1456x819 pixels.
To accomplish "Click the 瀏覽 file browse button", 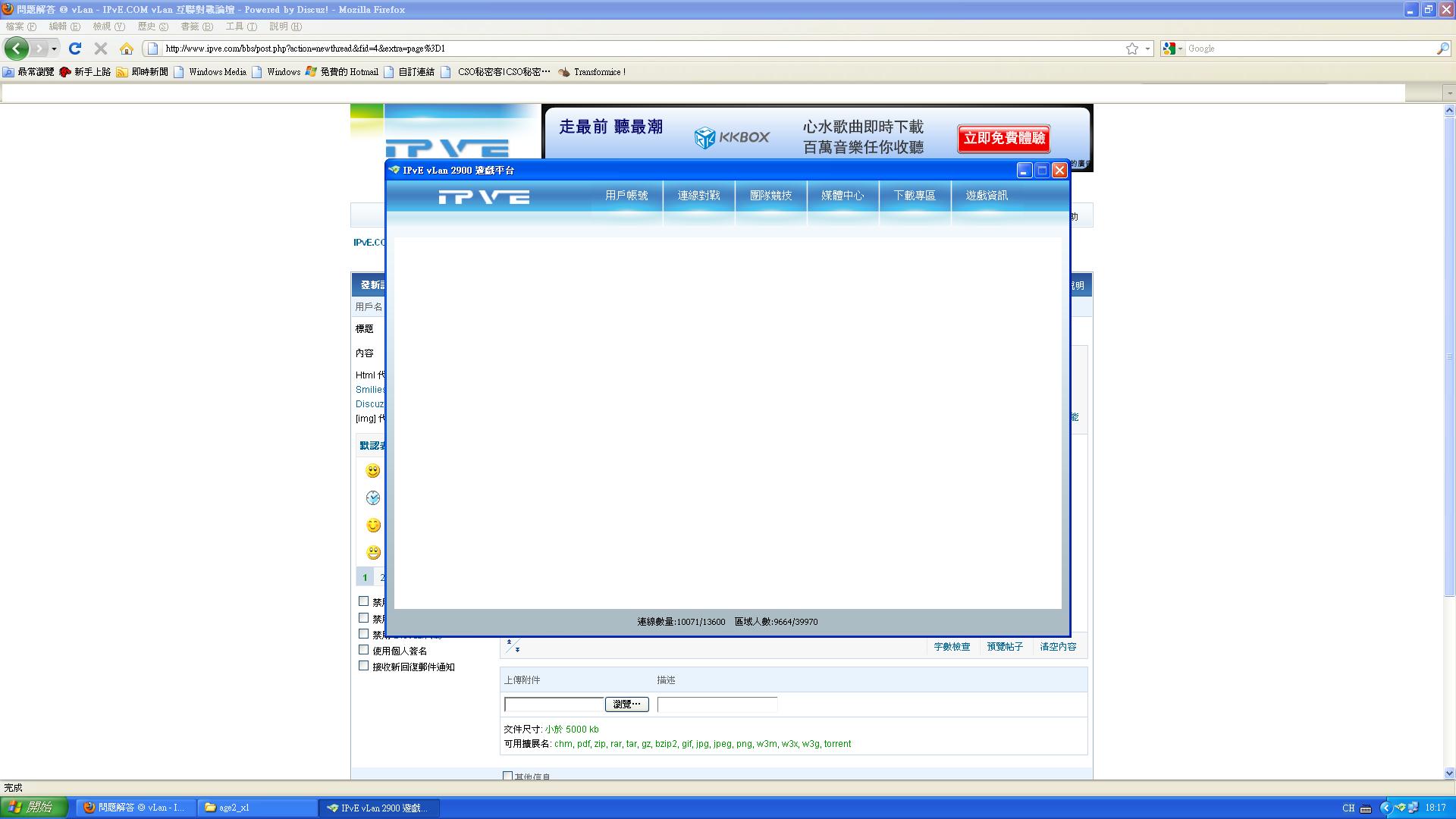I will point(626,704).
